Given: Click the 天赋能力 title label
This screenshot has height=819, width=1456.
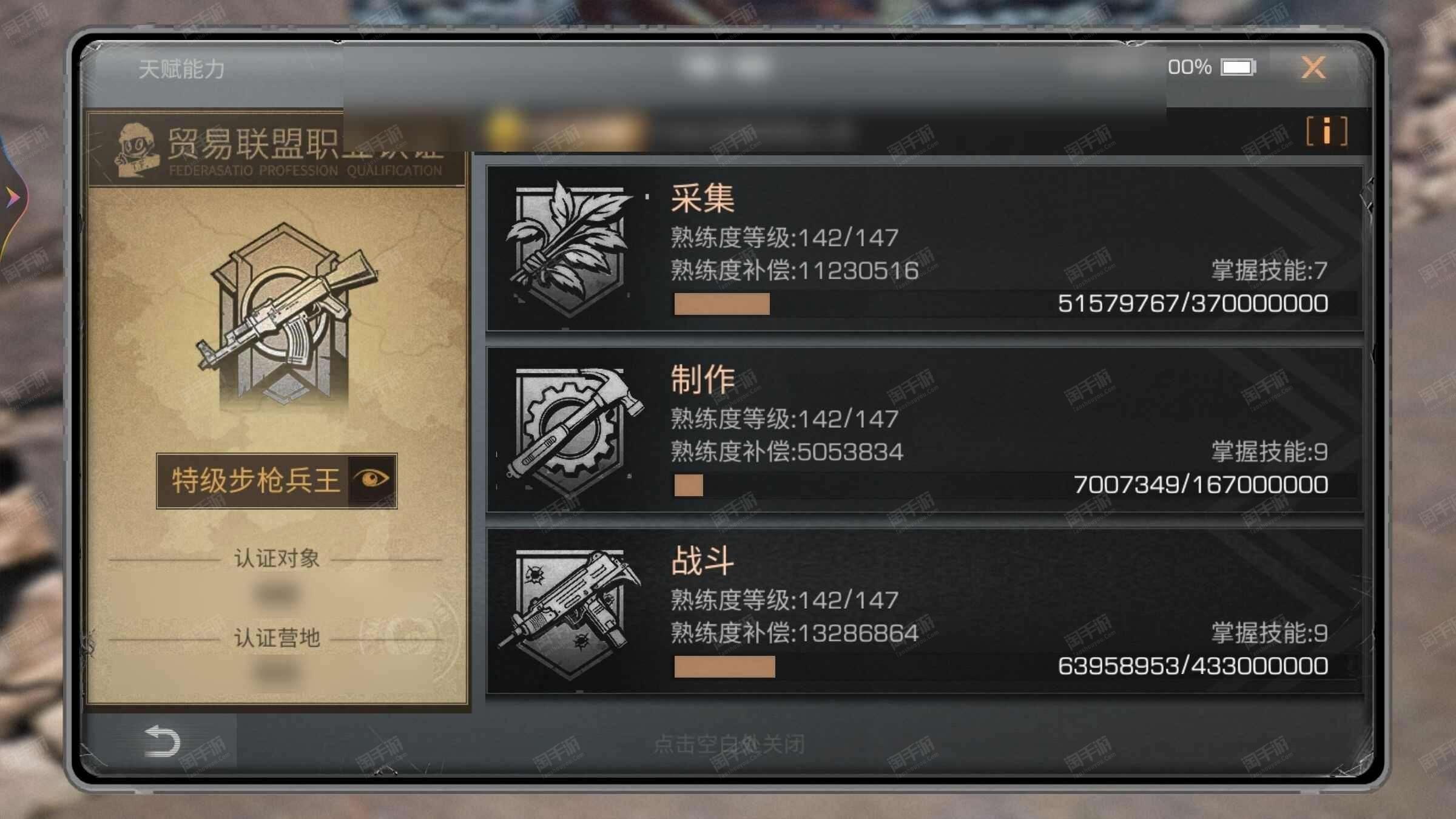Looking at the screenshot, I should pyautogui.click(x=181, y=69).
